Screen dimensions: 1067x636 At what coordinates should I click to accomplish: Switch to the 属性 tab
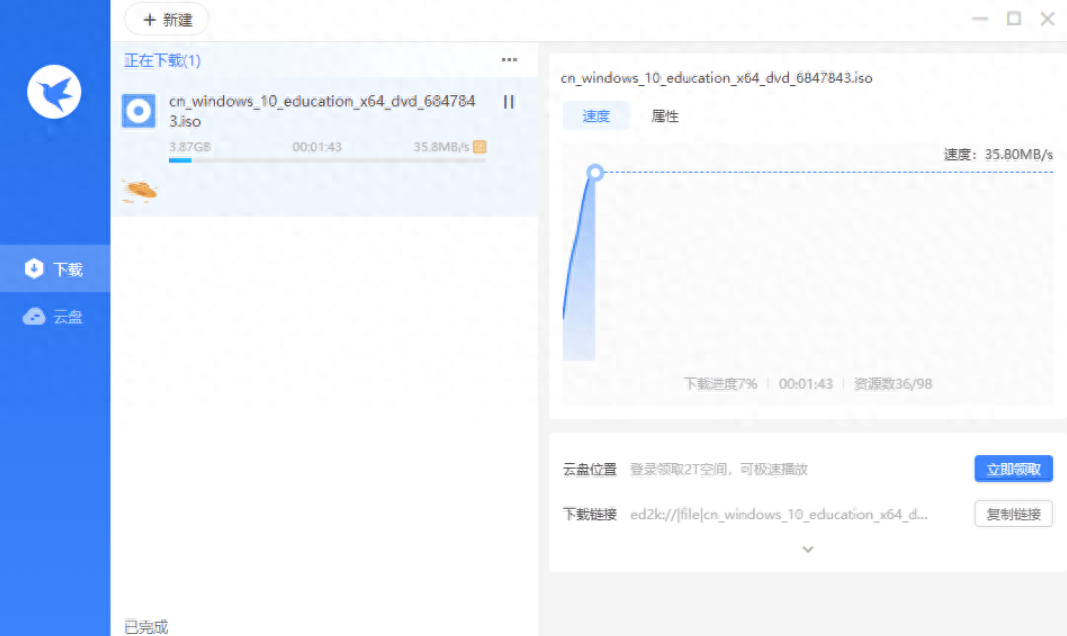point(666,116)
